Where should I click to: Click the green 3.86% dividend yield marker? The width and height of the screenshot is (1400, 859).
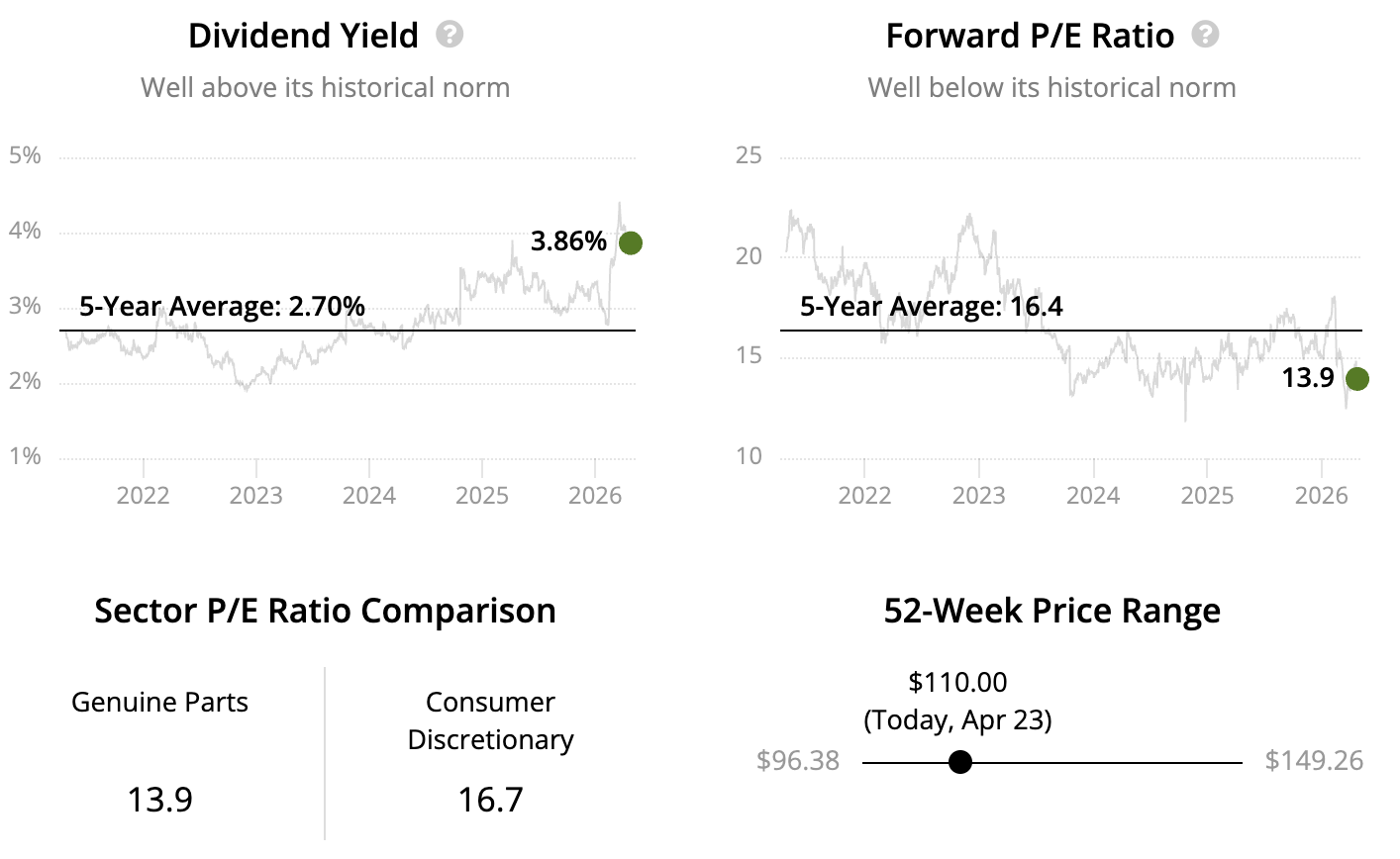pos(630,242)
